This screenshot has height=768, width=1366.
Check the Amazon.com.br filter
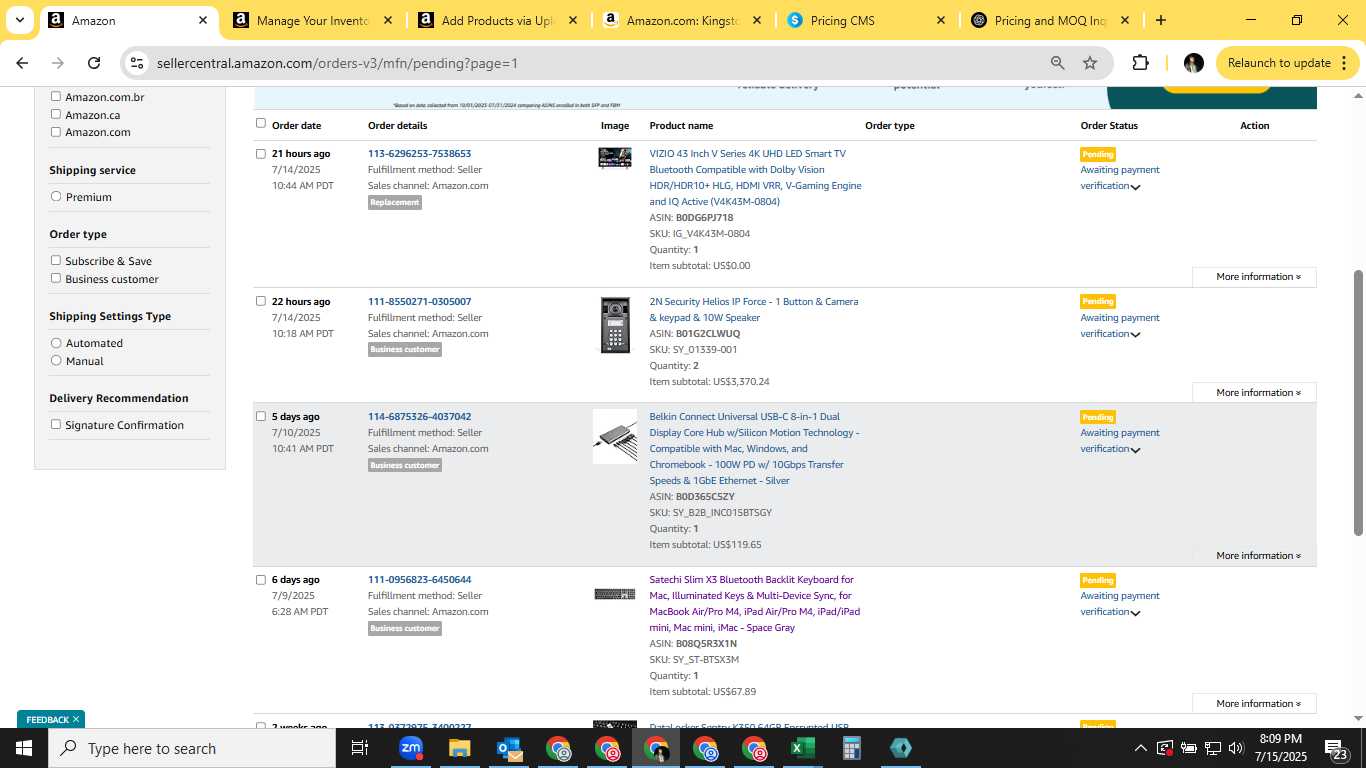(56, 97)
